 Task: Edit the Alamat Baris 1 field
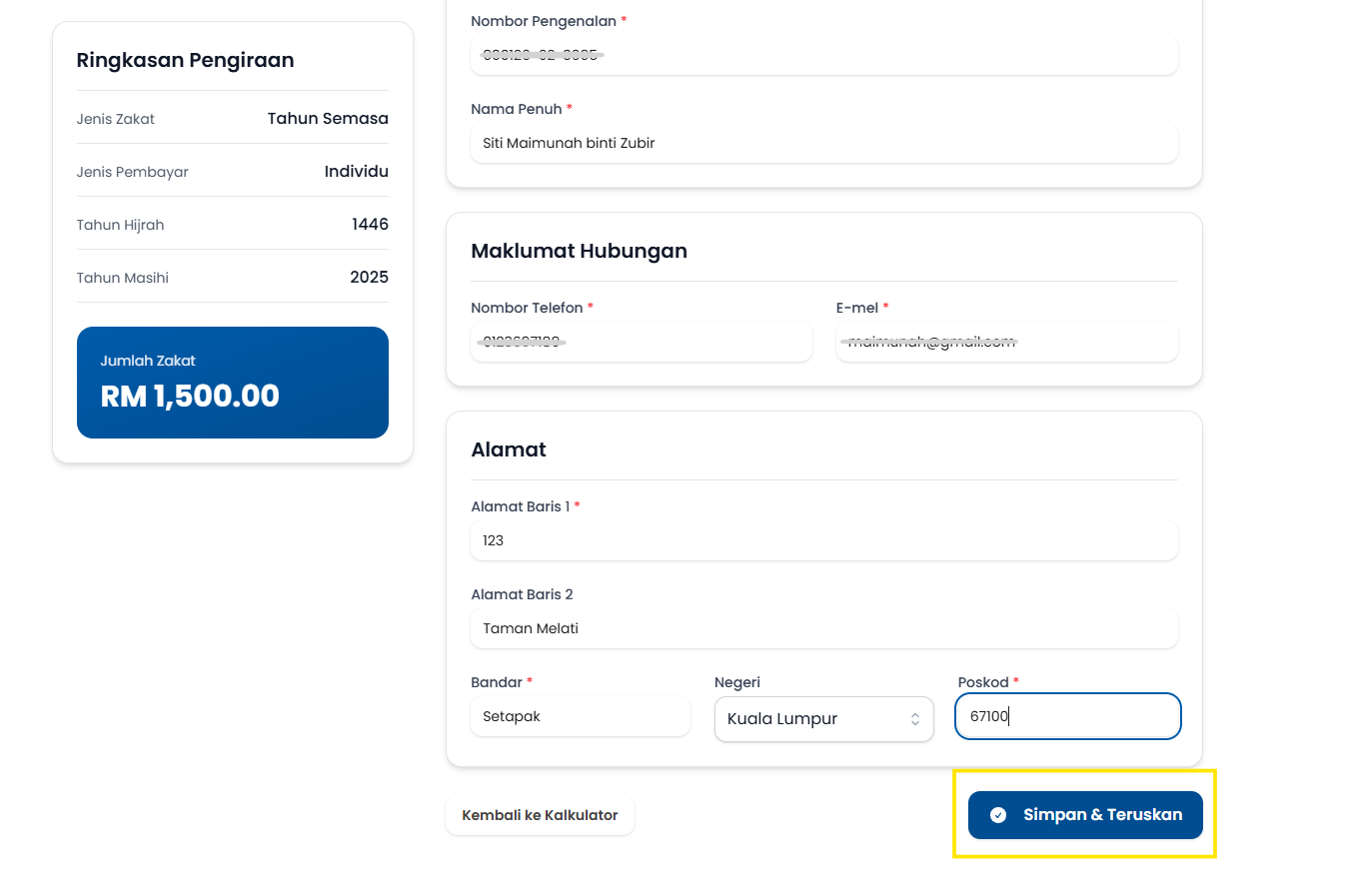(823, 540)
